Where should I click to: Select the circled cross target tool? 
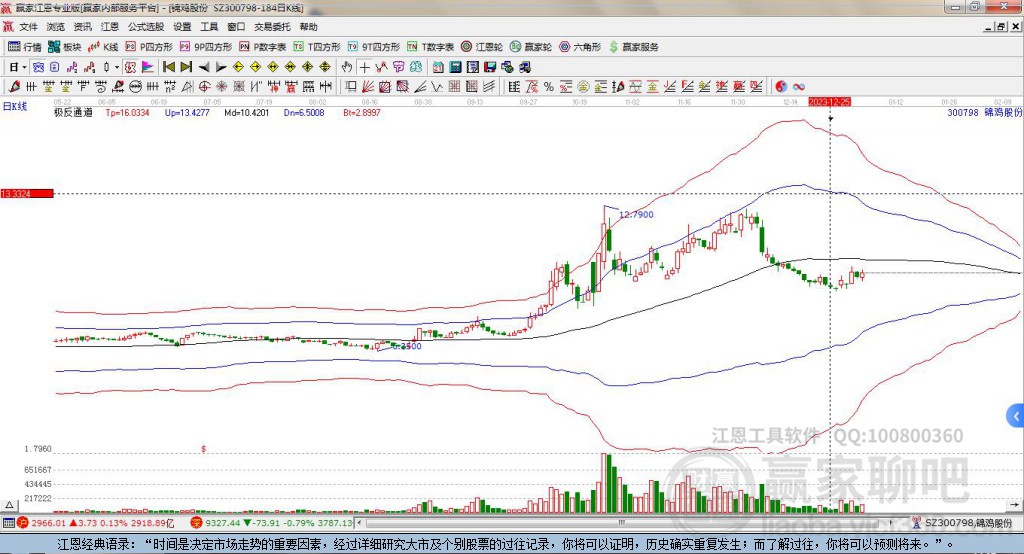(204, 86)
